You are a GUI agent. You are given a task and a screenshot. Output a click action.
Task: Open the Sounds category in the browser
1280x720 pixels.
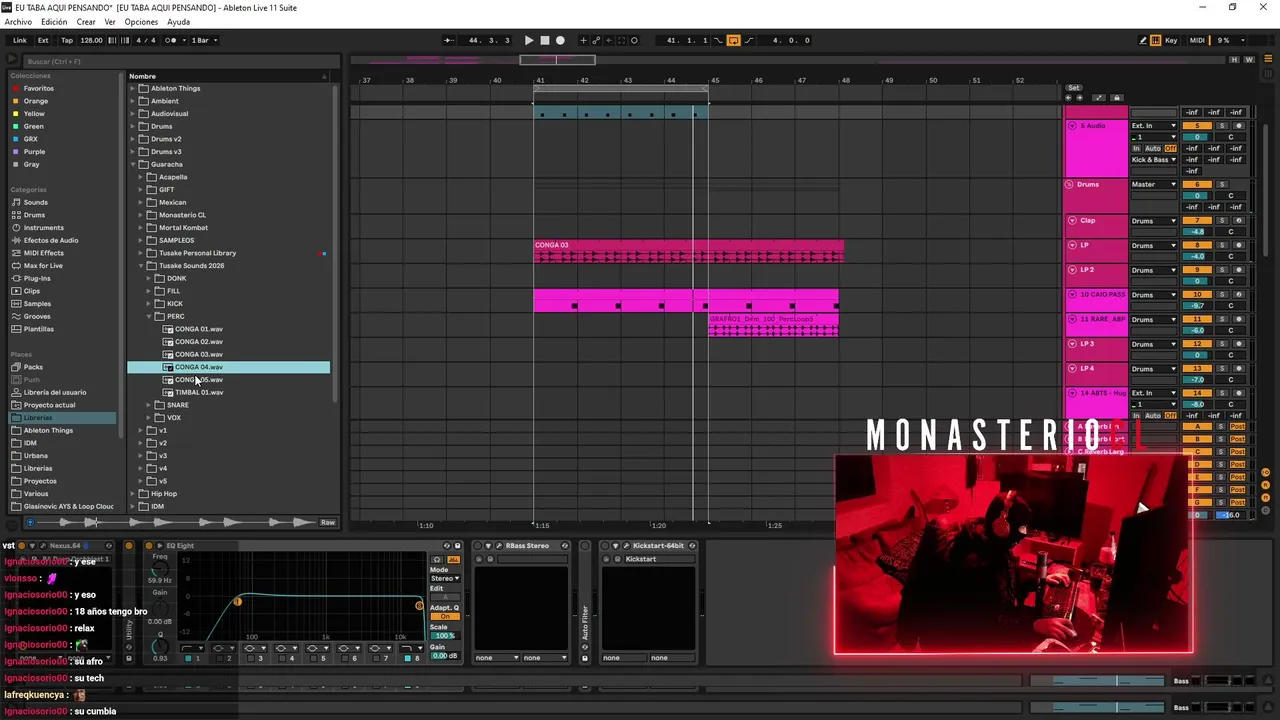coord(36,202)
